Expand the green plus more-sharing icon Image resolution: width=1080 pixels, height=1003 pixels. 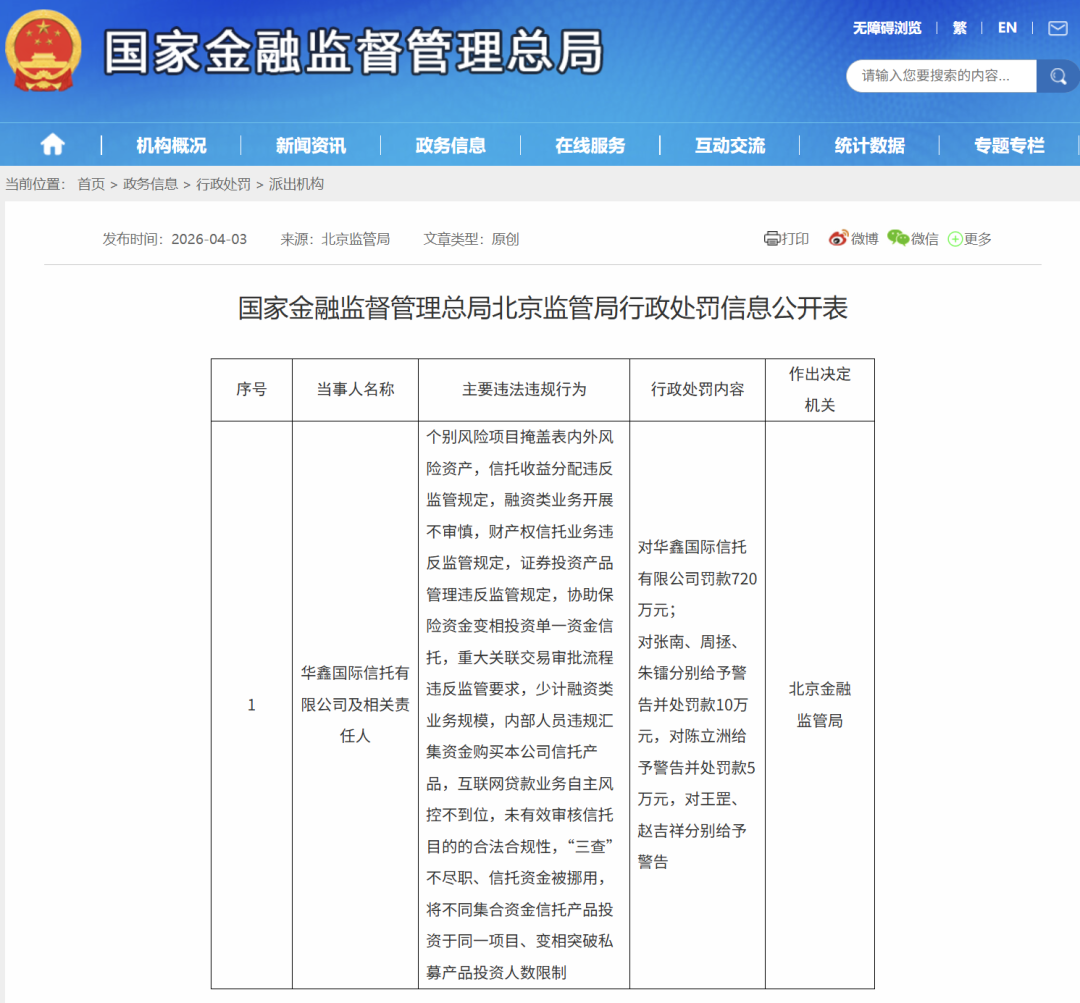tap(955, 239)
